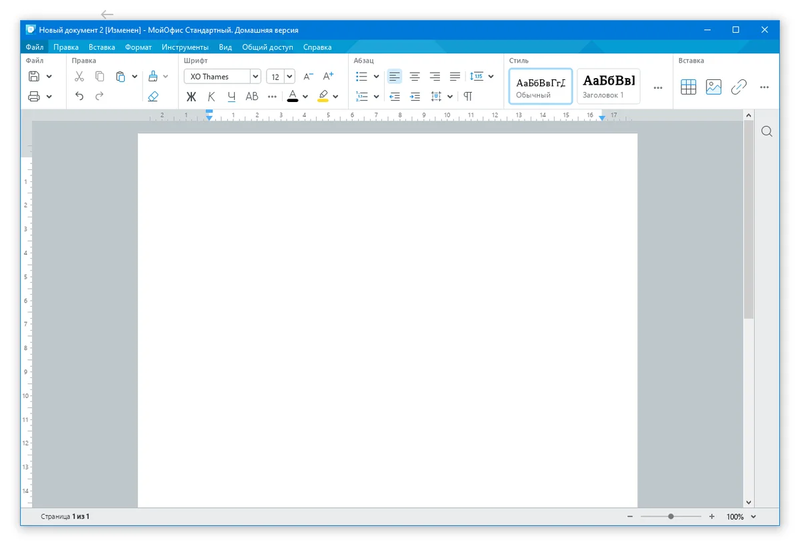Increase font size with A+ icon
800x546 pixels.
coord(328,77)
